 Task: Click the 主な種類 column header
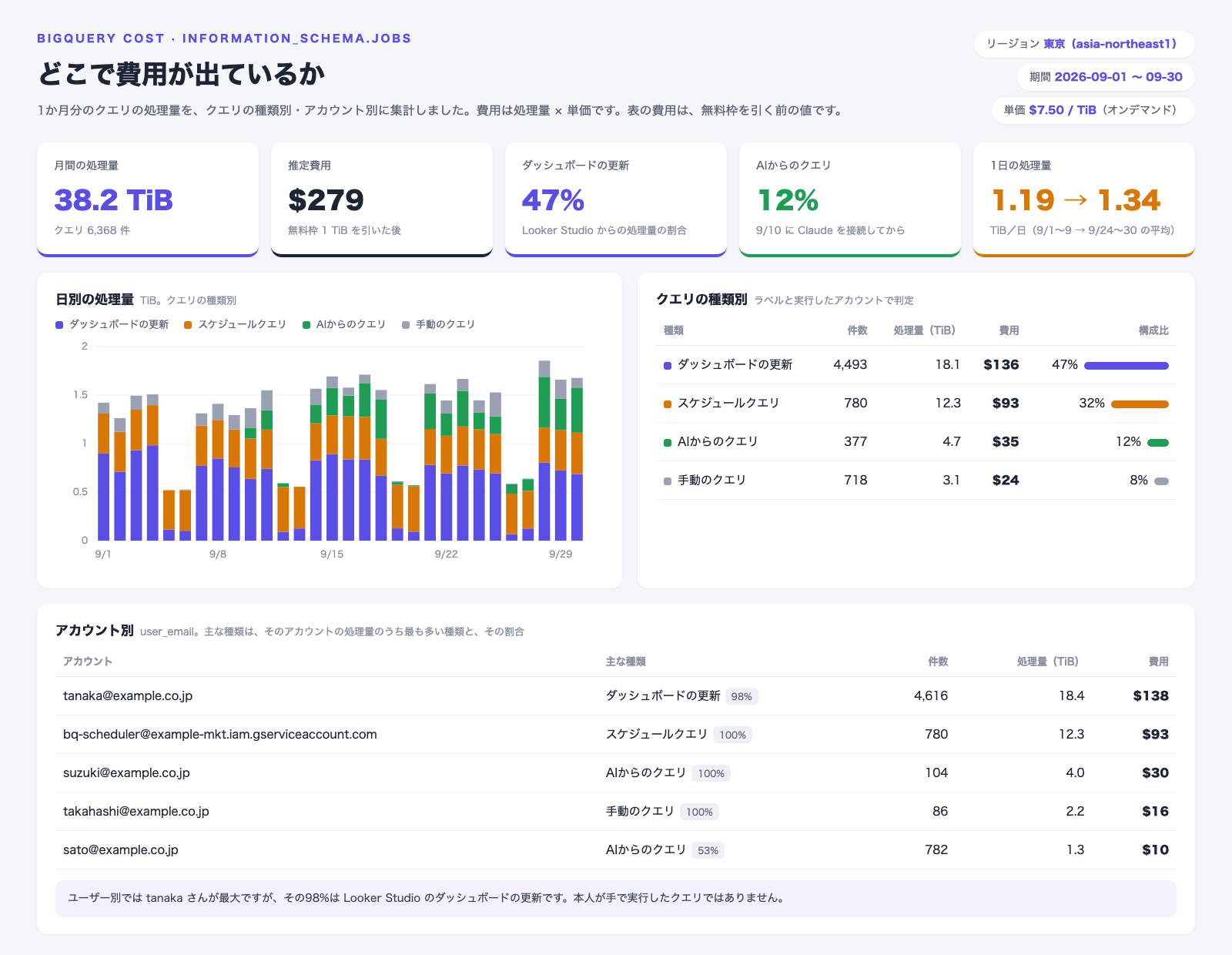pos(626,662)
